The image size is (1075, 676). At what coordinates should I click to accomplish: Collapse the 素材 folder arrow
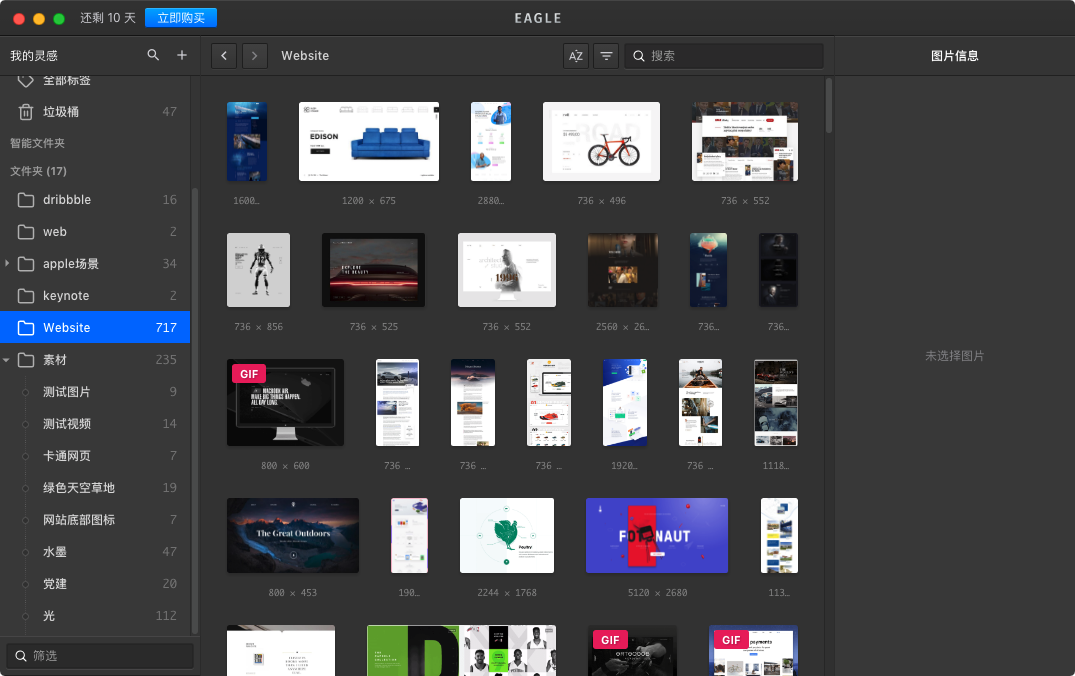8,360
